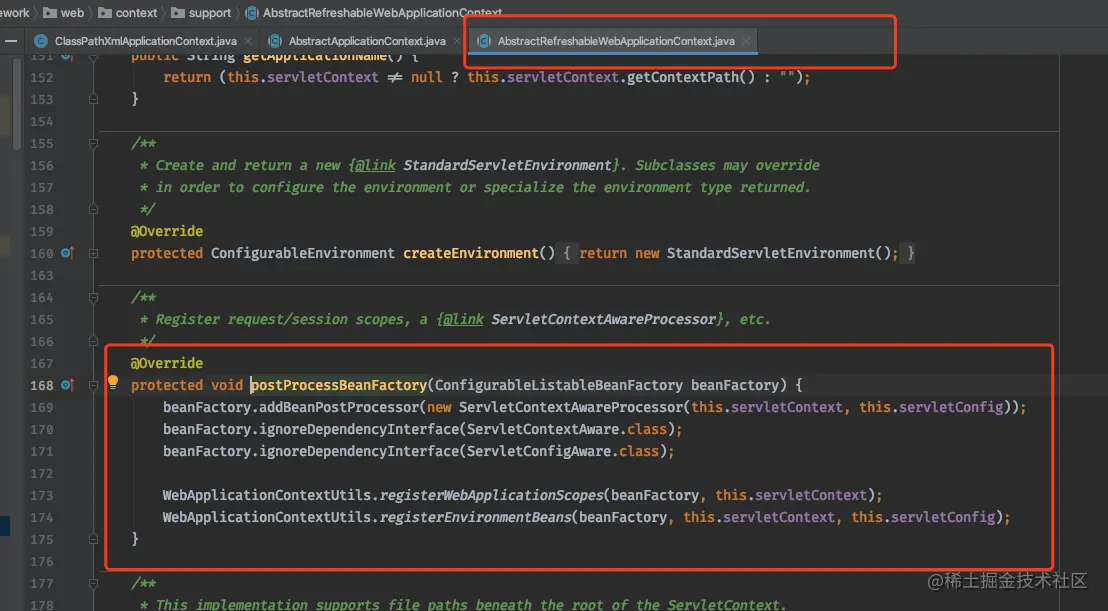Screen dimensions: 1108x611
Task: Switch to AbstractApplicationContext.java tab
Action: click(365, 41)
